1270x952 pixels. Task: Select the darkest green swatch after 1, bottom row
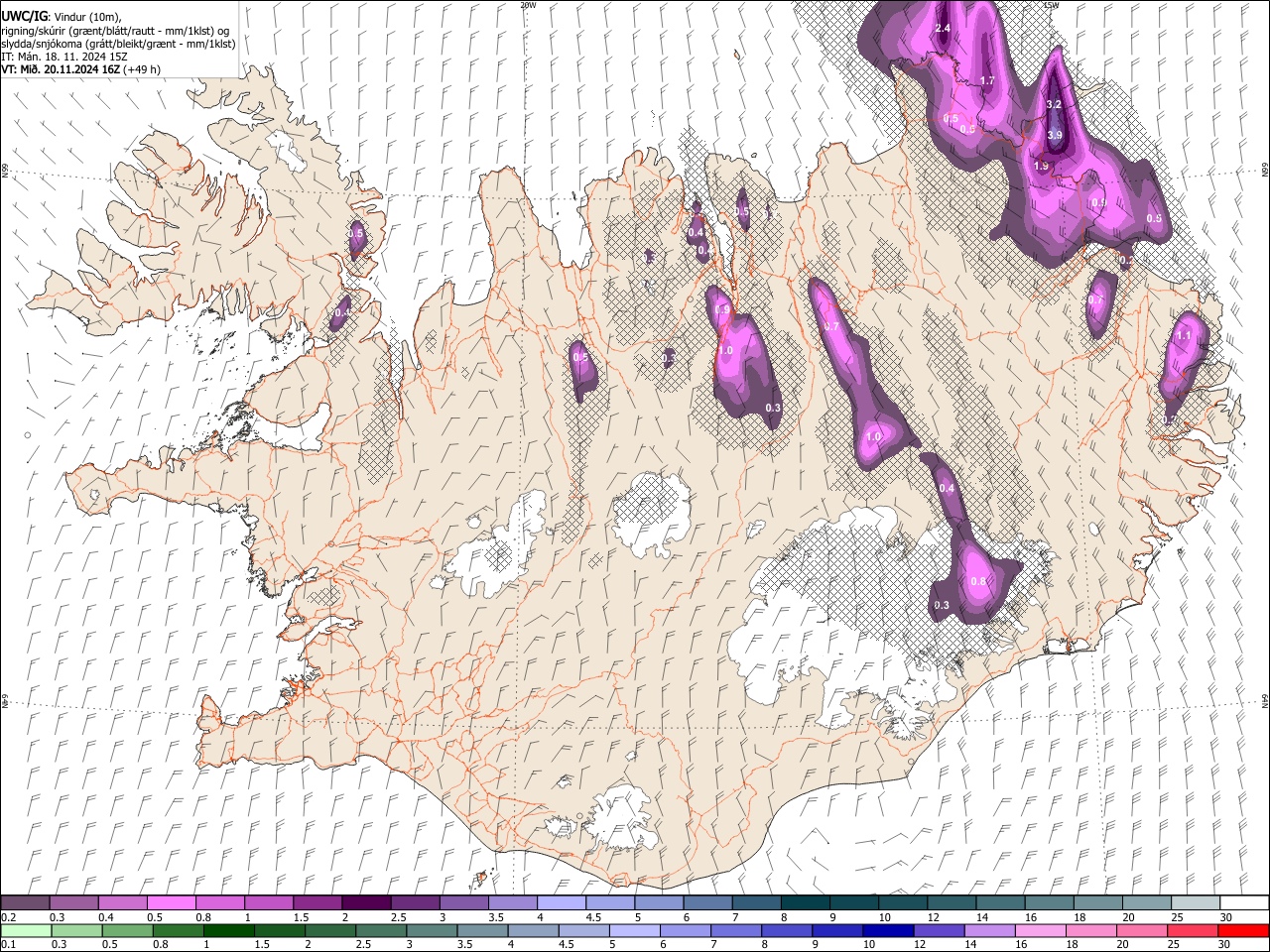pyautogui.click(x=228, y=930)
